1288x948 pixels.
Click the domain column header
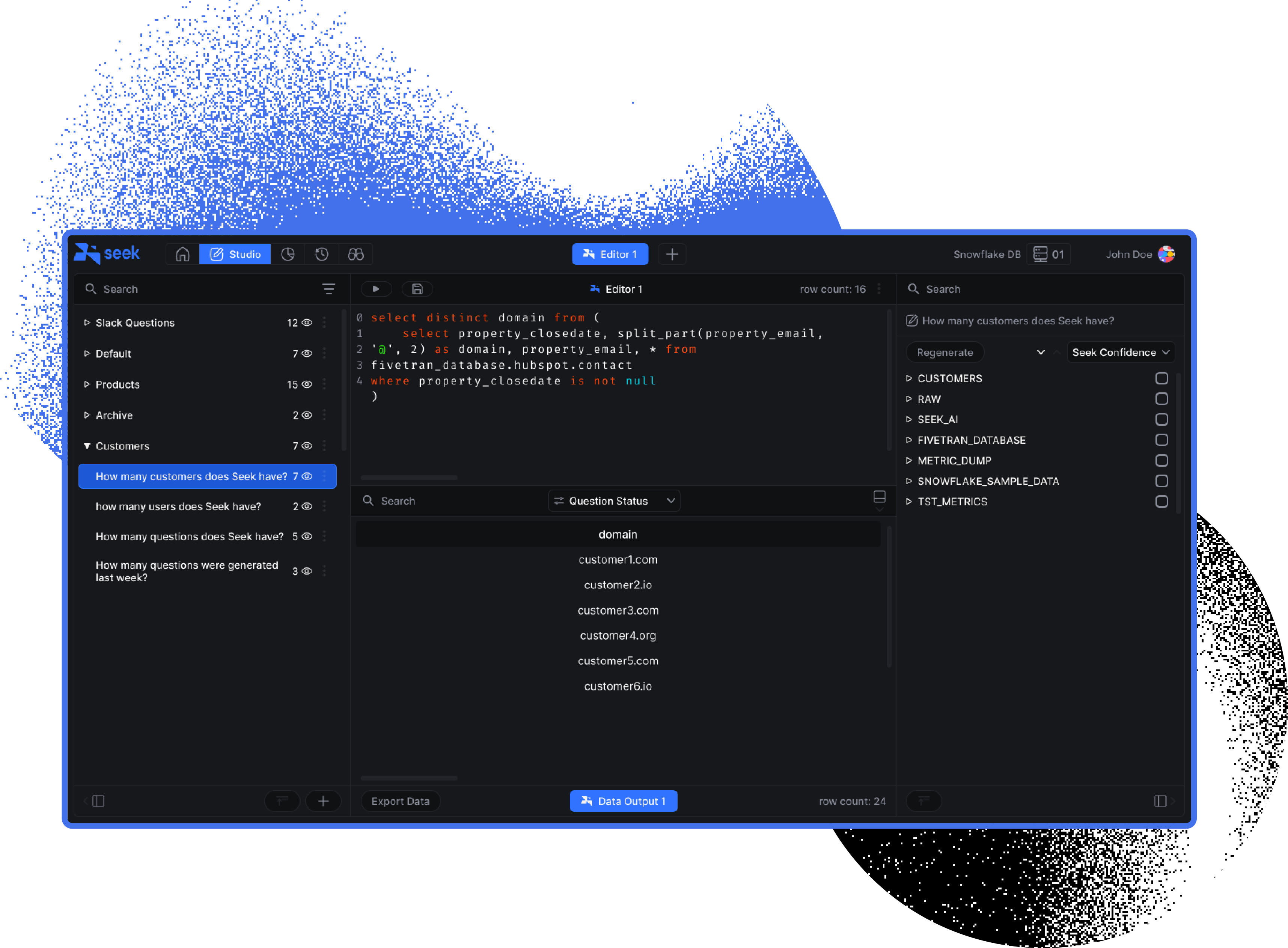pos(618,535)
